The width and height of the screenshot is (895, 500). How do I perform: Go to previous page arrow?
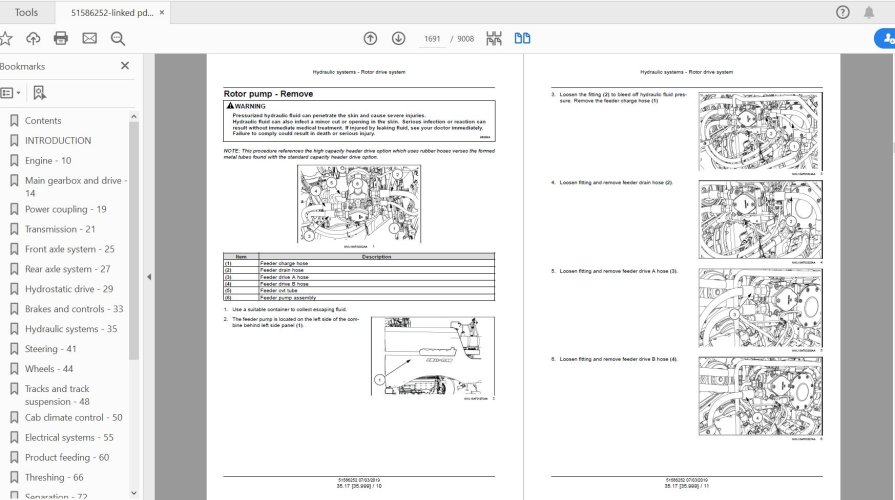370,38
